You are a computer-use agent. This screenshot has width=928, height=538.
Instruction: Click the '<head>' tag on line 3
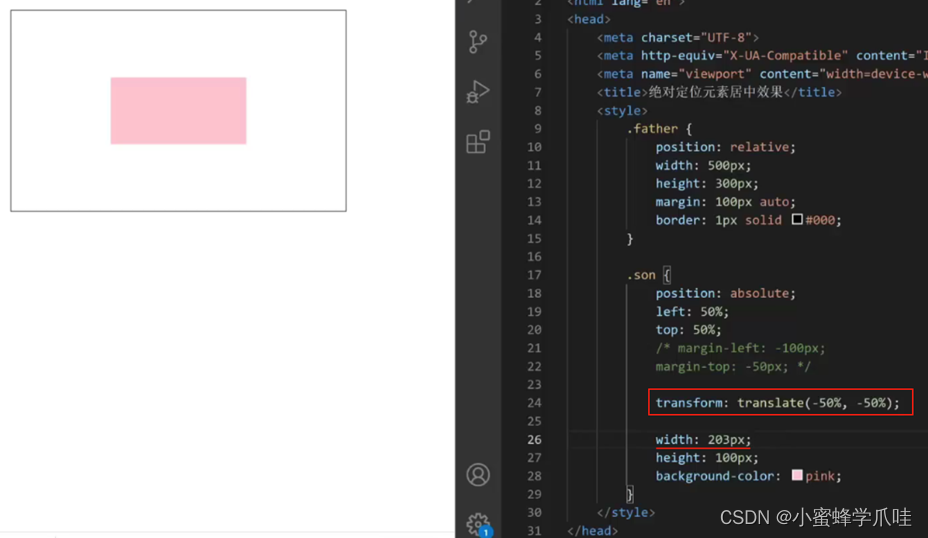(588, 19)
